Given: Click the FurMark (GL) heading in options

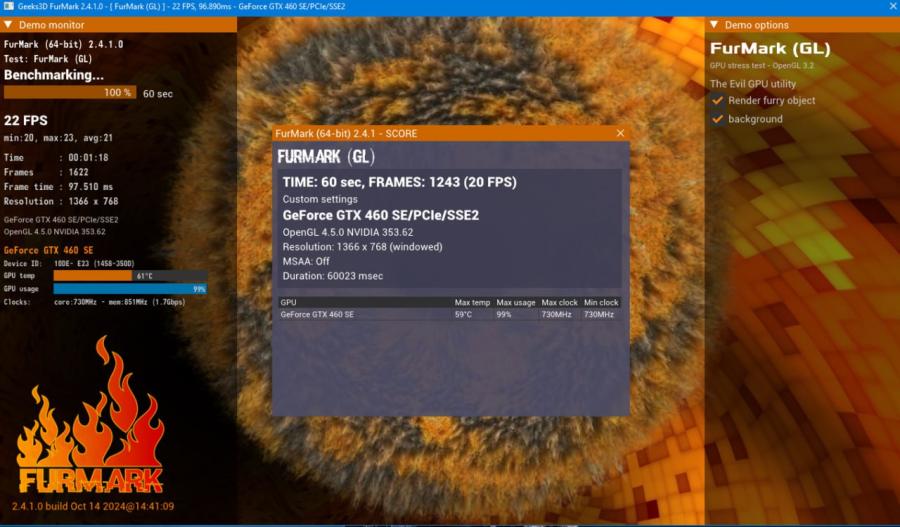Looking at the screenshot, I should point(770,49).
